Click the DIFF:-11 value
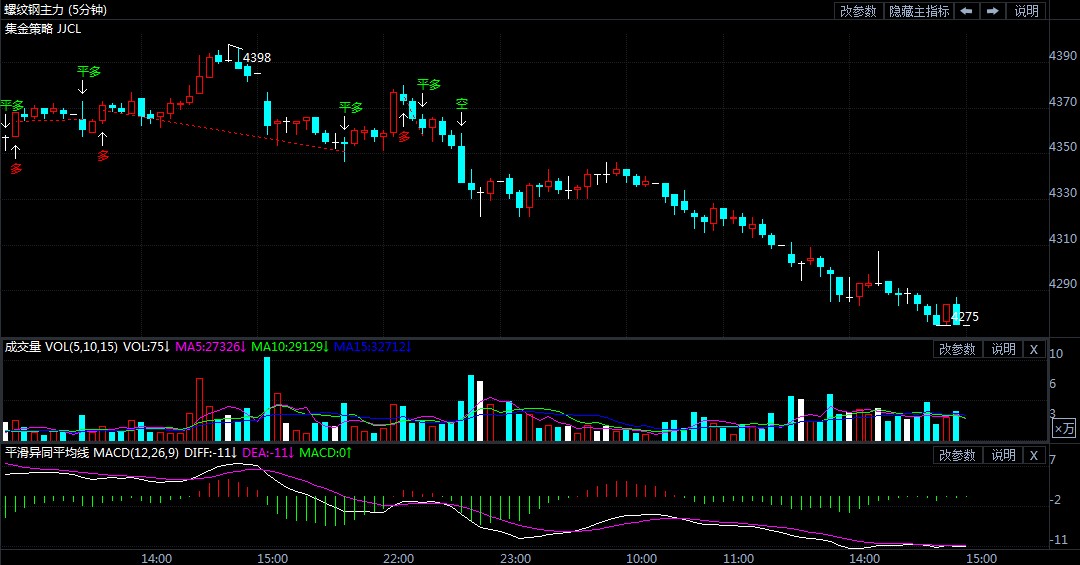This screenshot has height=565, width=1080. pyautogui.click(x=210, y=453)
